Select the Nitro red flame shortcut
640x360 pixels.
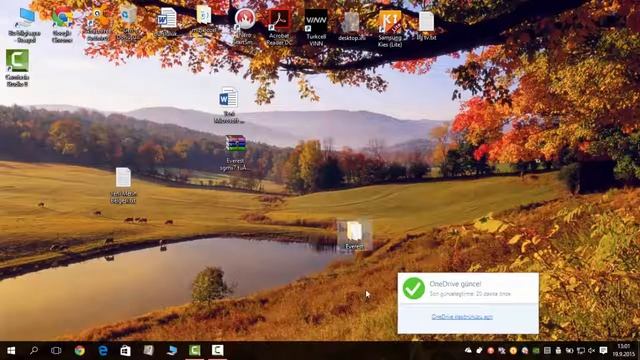coord(244,26)
